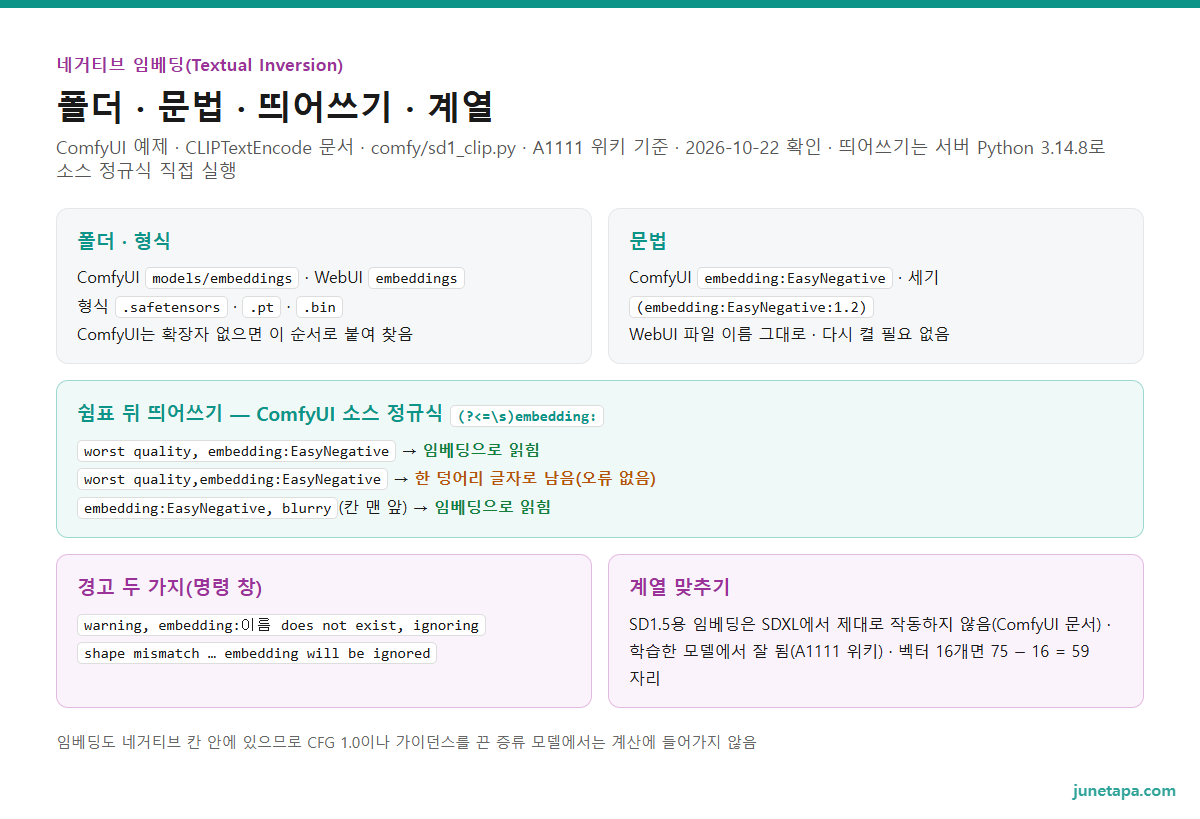Select the models/embeddings code chip
Viewport: 1200px width, 819px height.
222,278
